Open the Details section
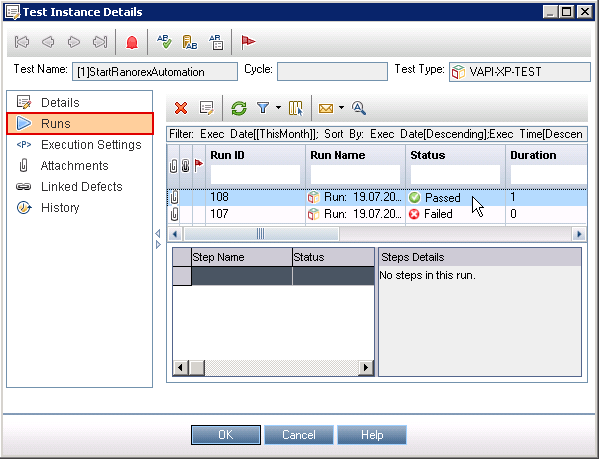 click(79, 102)
